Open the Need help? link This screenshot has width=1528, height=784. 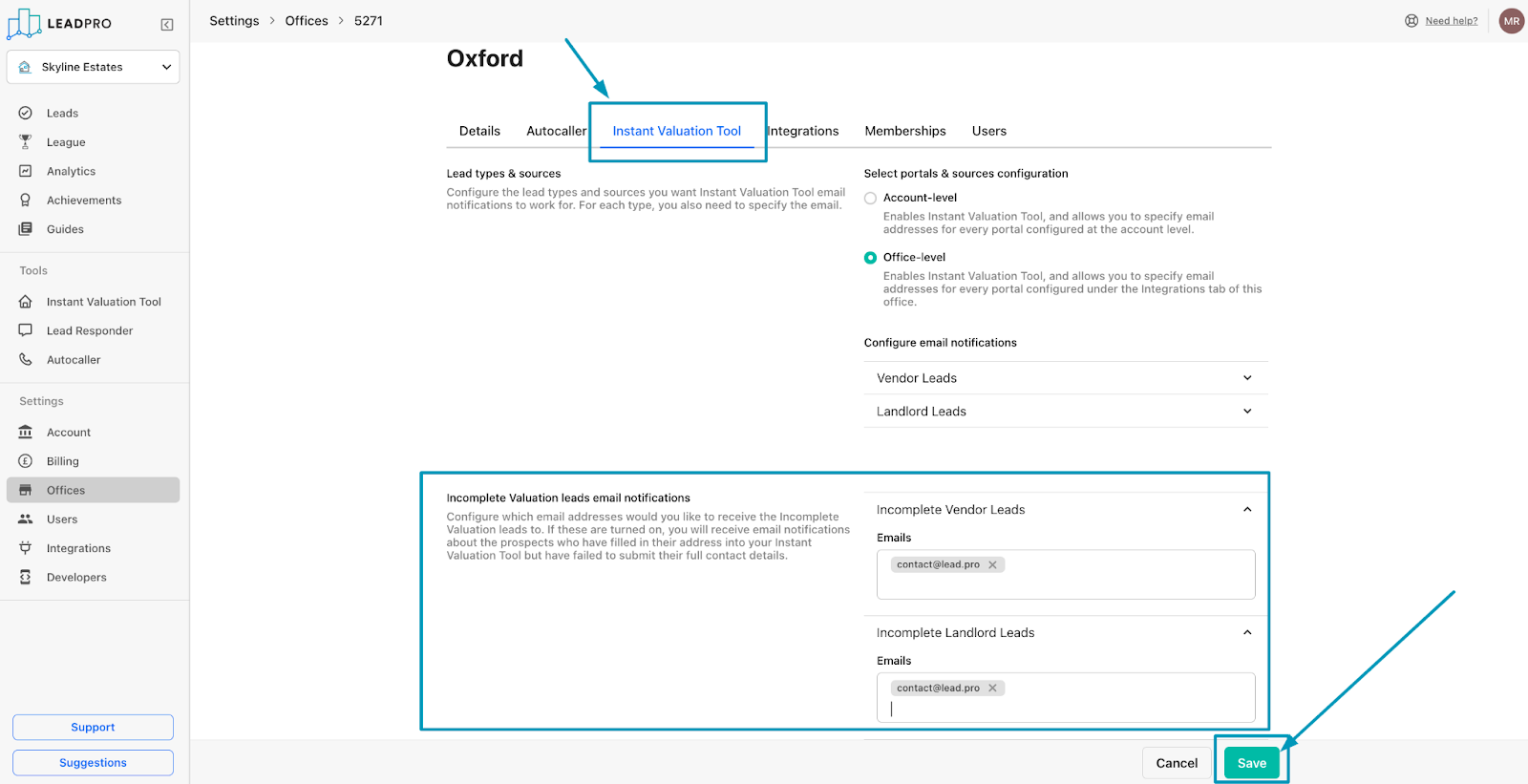1451,21
